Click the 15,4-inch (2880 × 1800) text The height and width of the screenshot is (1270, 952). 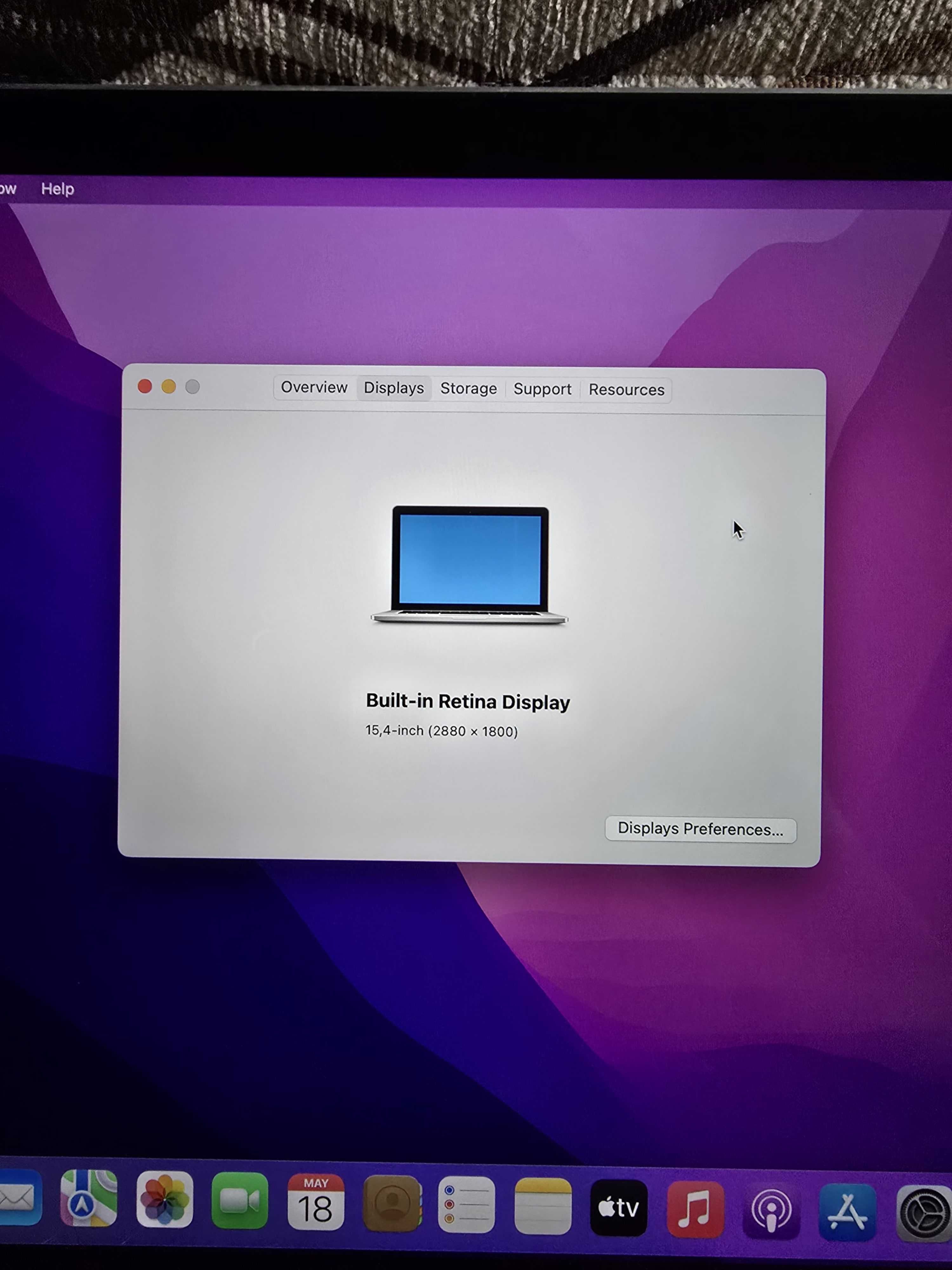pyautogui.click(x=441, y=731)
